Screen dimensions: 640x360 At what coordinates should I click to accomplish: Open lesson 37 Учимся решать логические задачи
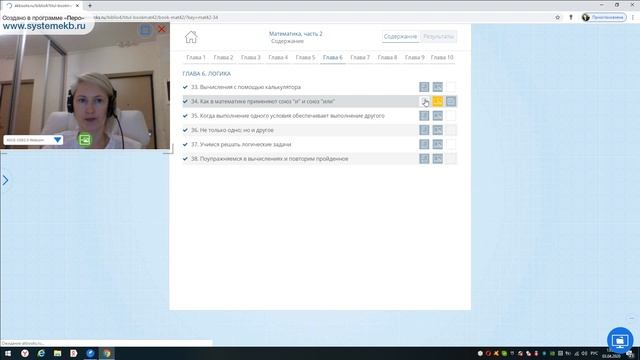241,144
